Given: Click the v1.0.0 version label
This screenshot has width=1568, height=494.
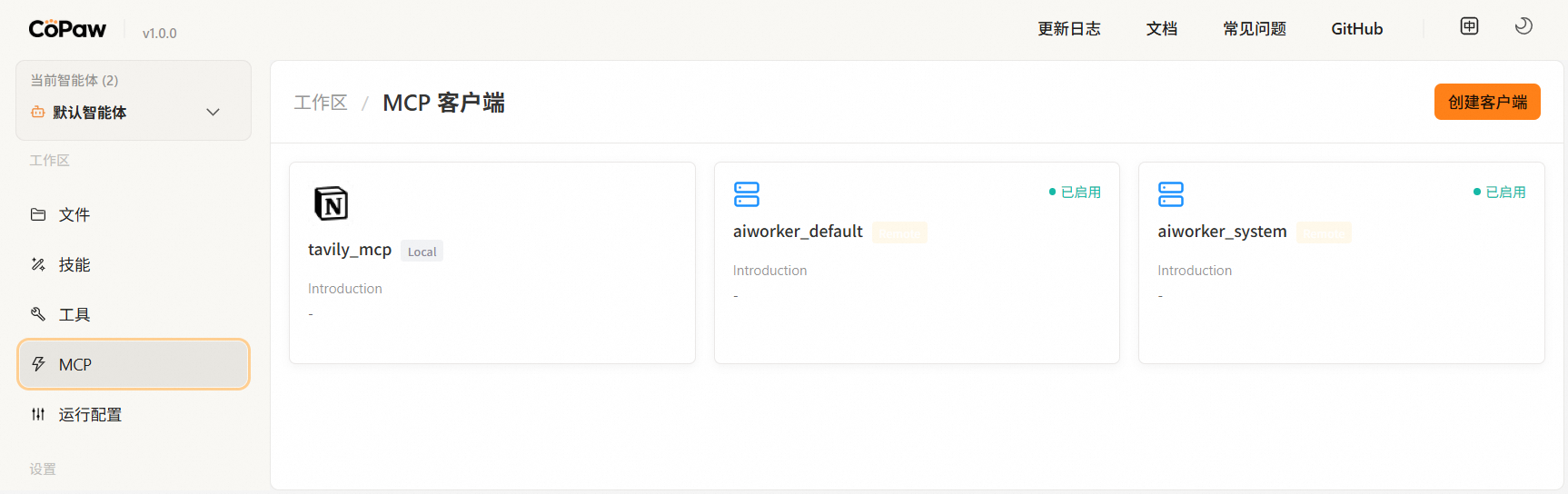Looking at the screenshot, I should coord(160,33).
